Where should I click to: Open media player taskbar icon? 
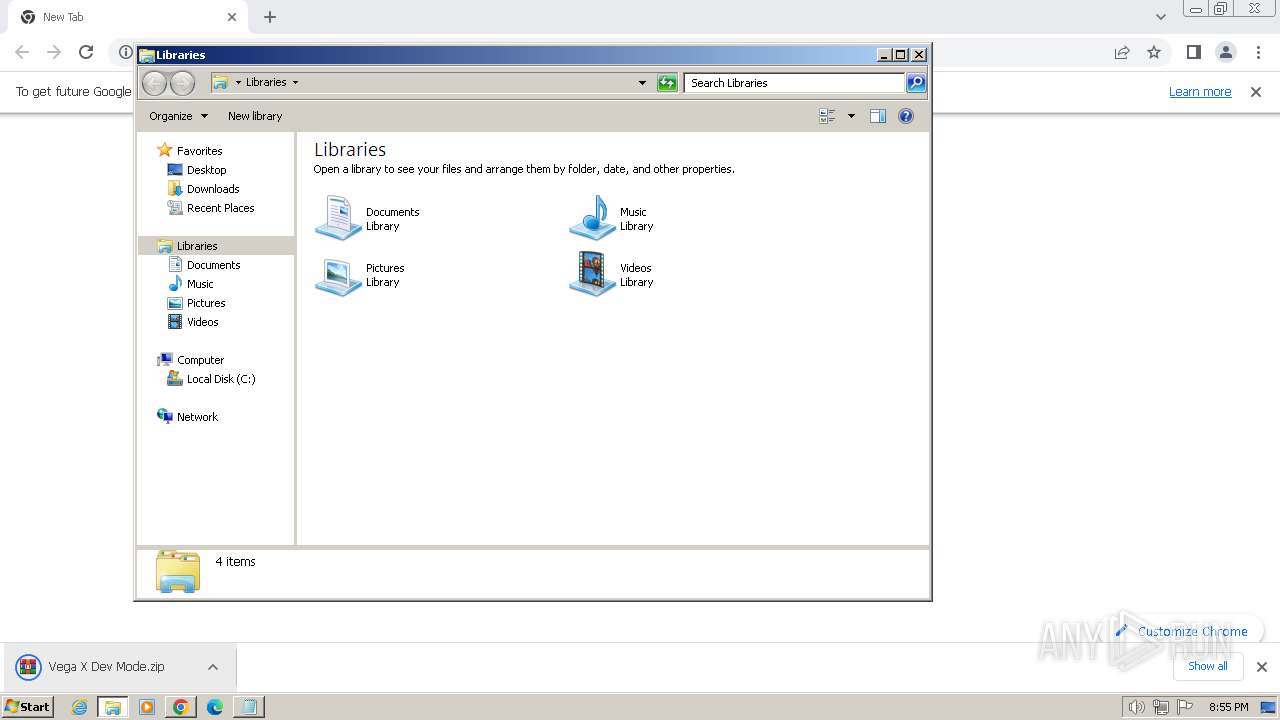pos(147,707)
